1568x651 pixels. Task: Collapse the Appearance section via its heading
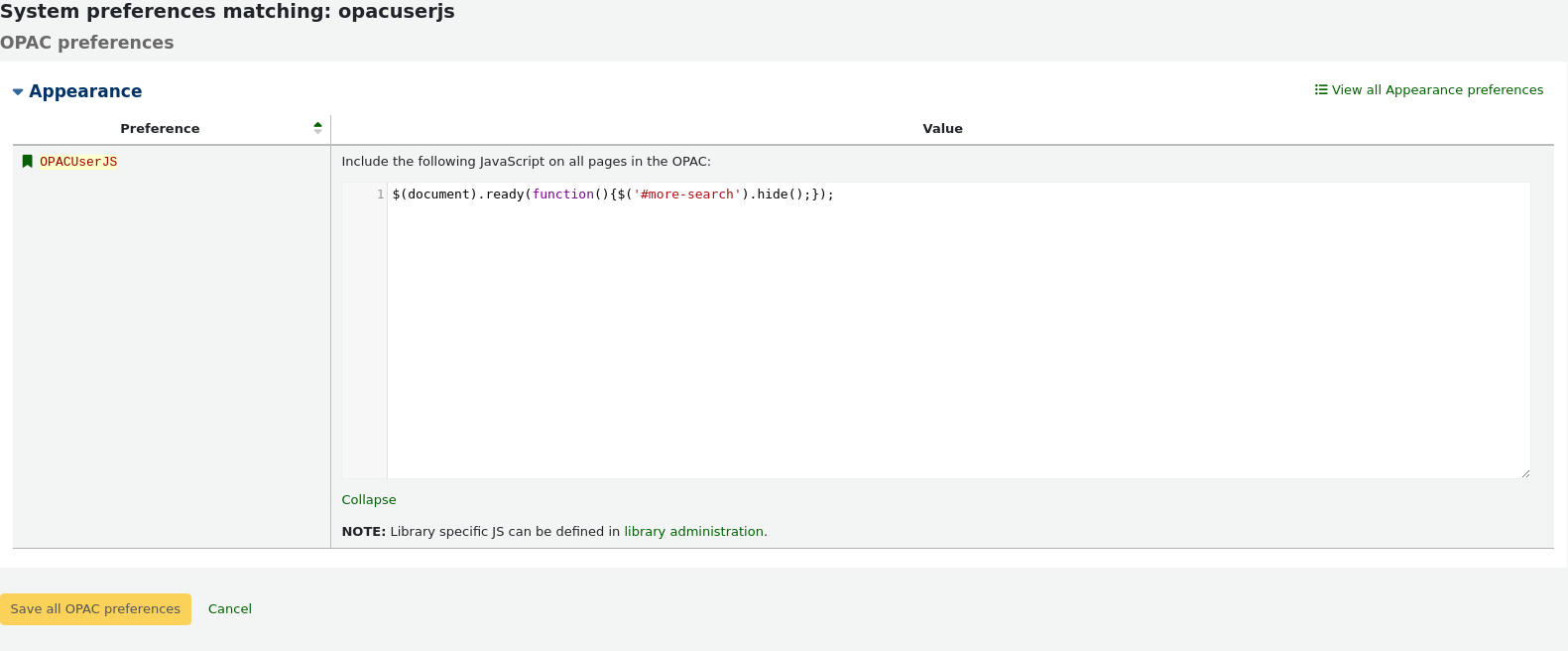(x=85, y=91)
